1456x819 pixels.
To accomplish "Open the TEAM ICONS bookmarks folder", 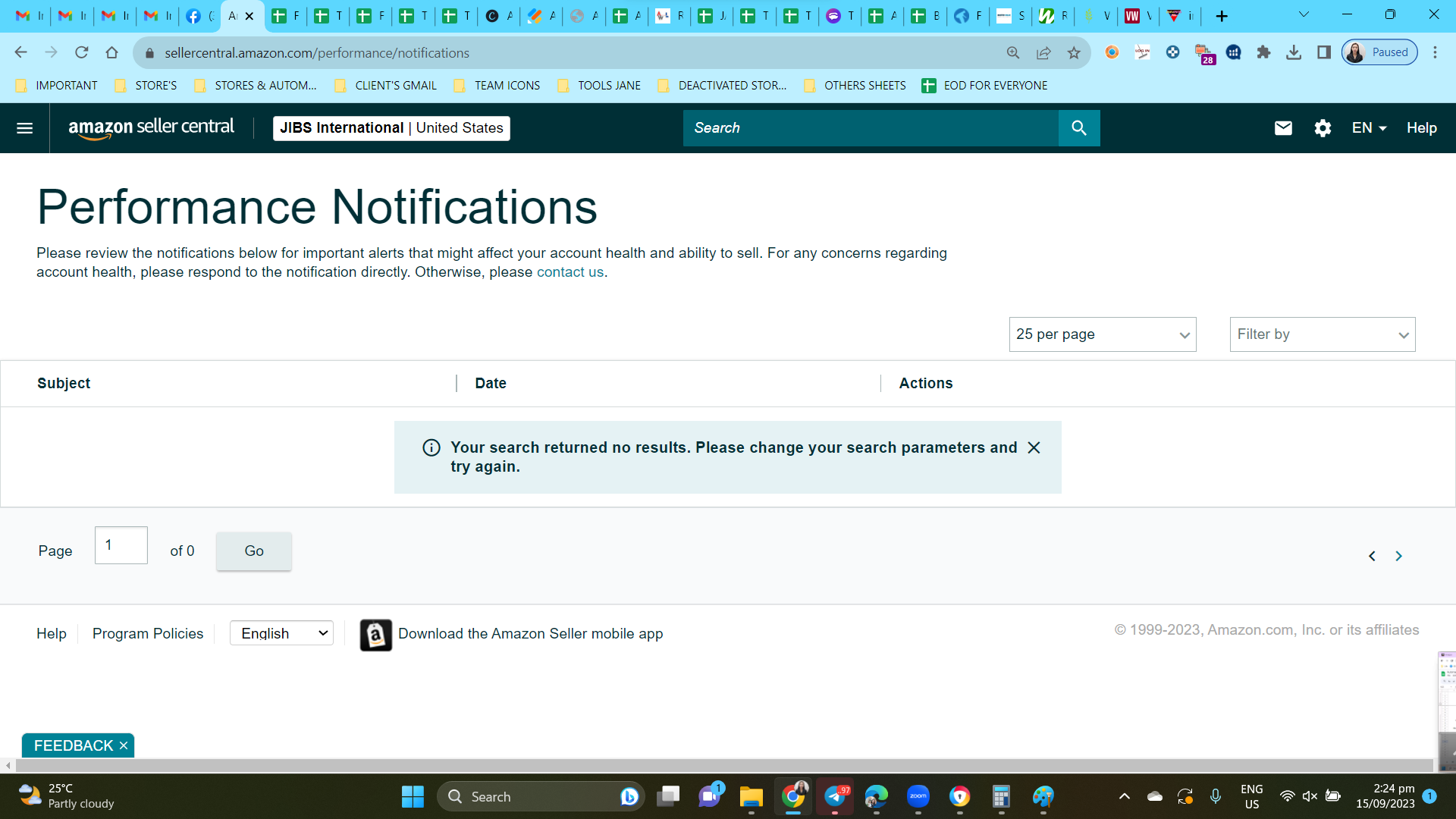I will click(x=497, y=86).
